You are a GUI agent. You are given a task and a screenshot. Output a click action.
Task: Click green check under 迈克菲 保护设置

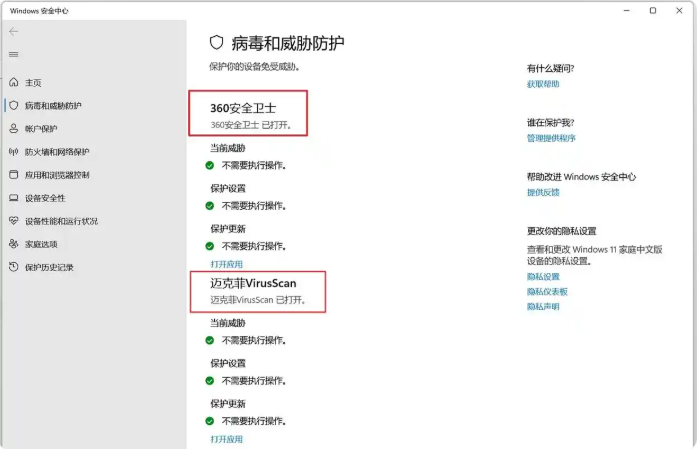(x=210, y=381)
